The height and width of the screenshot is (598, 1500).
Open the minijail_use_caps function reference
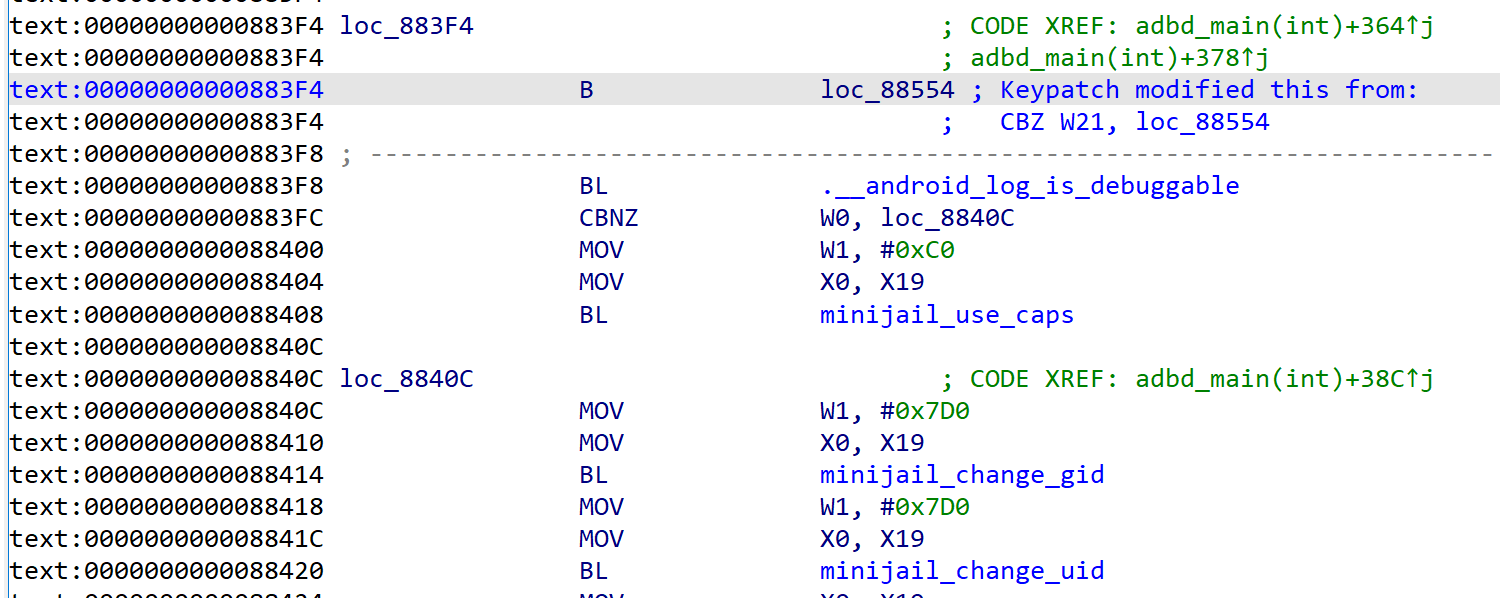click(947, 315)
